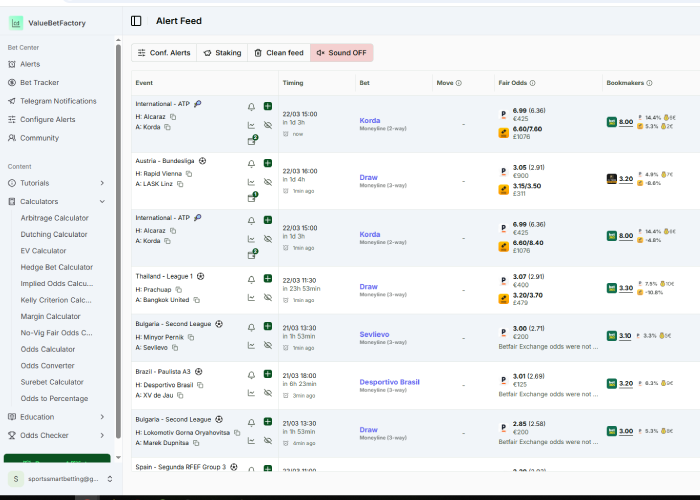Image resolution: width=700 pixels, height=500 pixels.
Task: Open the Staking options
Action: pos(222,53)
